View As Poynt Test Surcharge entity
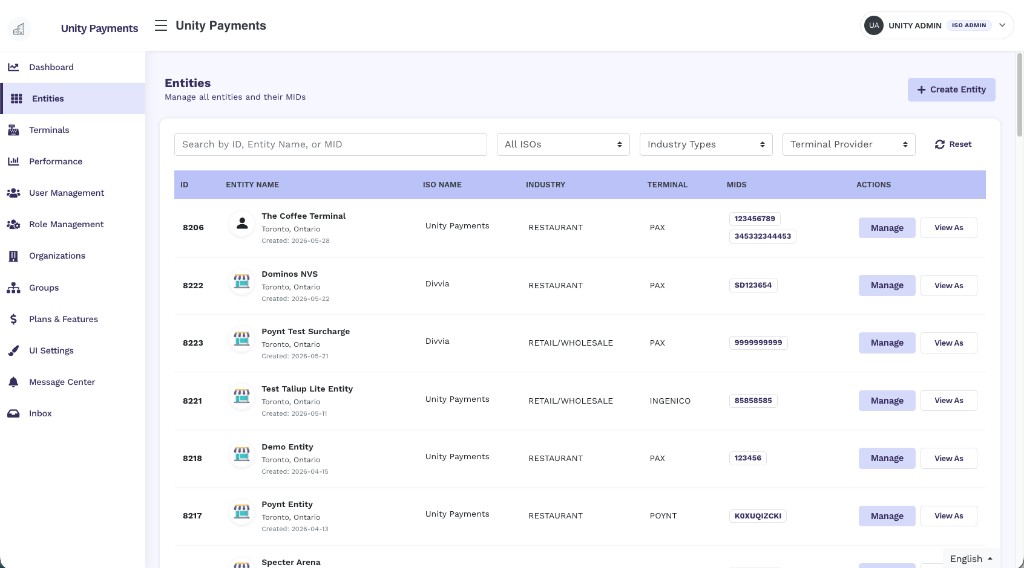Image resolution: width=1024 pixels, height=568 pixels. click(x=948, y=343)
